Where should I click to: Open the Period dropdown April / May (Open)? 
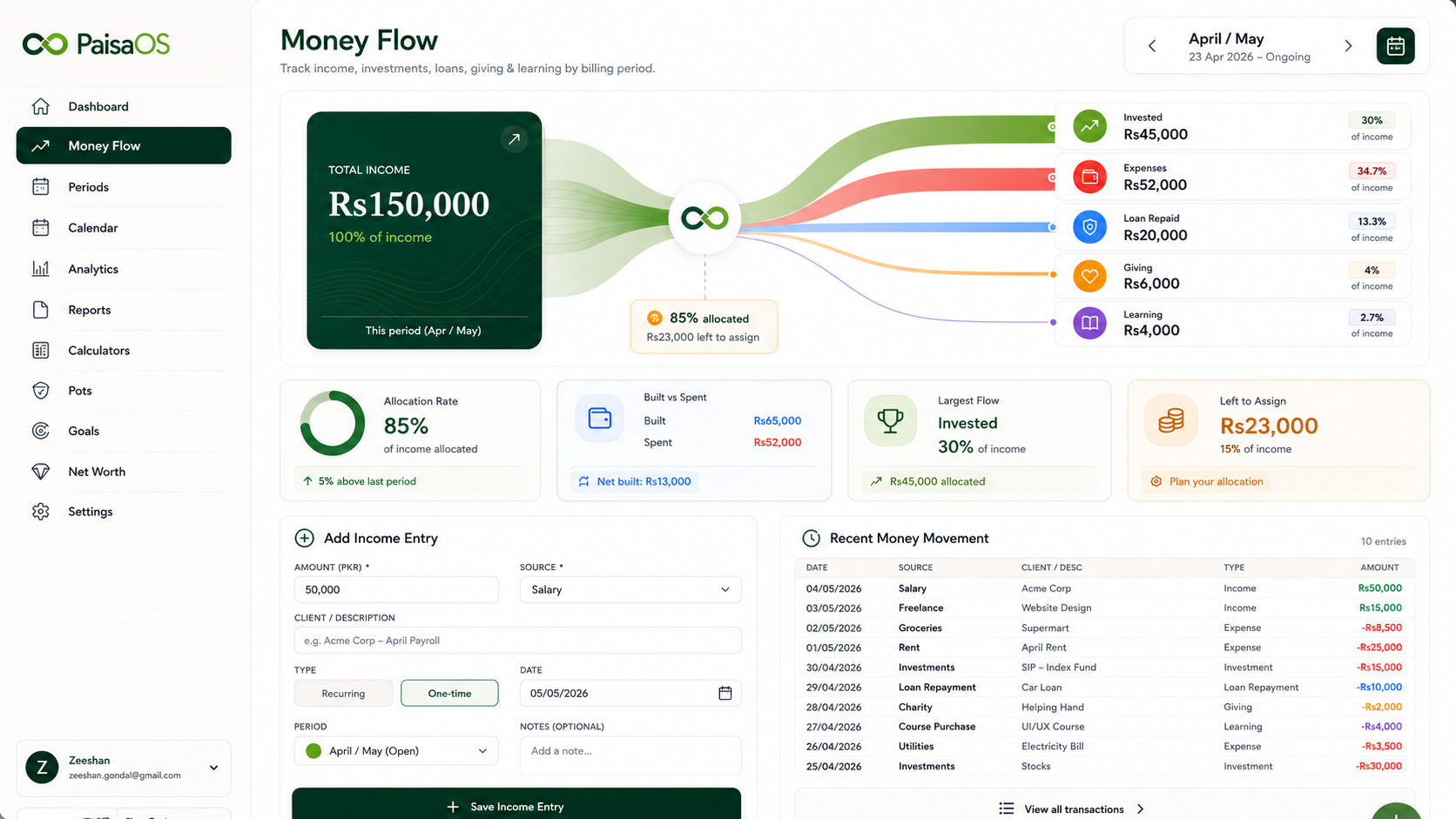(396, 751)
